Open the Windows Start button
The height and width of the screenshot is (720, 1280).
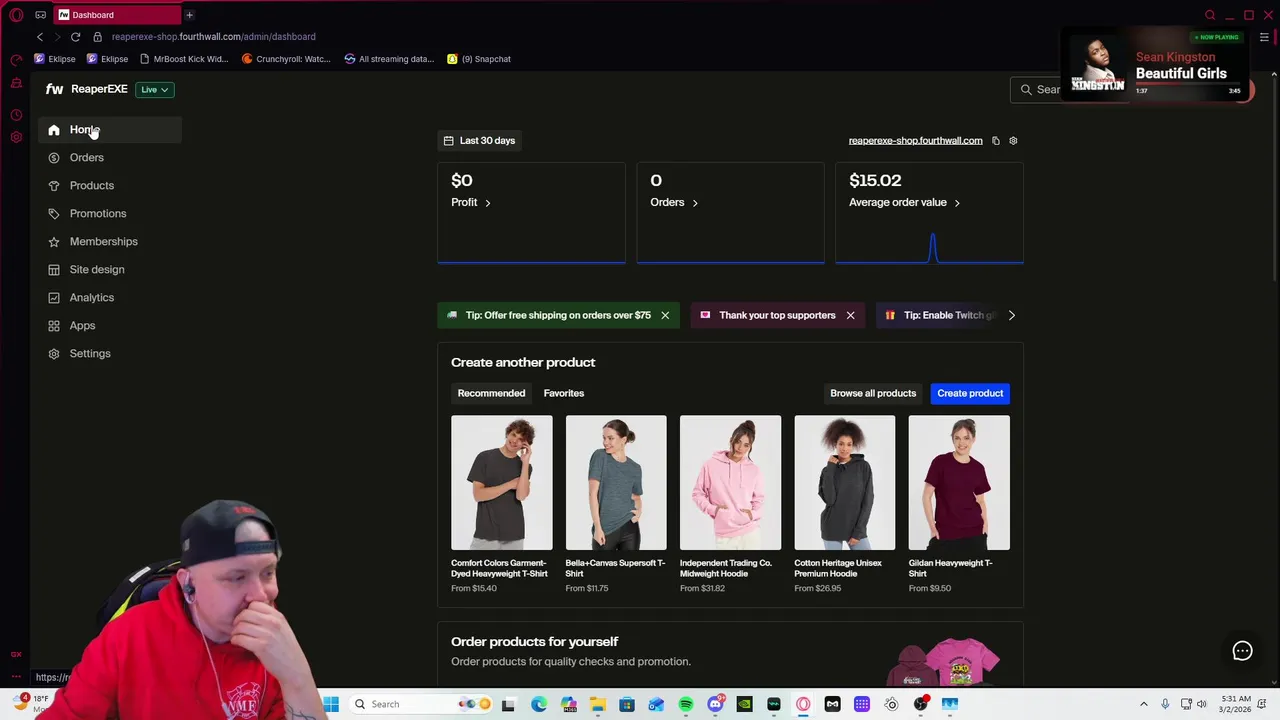coord(331,704)
